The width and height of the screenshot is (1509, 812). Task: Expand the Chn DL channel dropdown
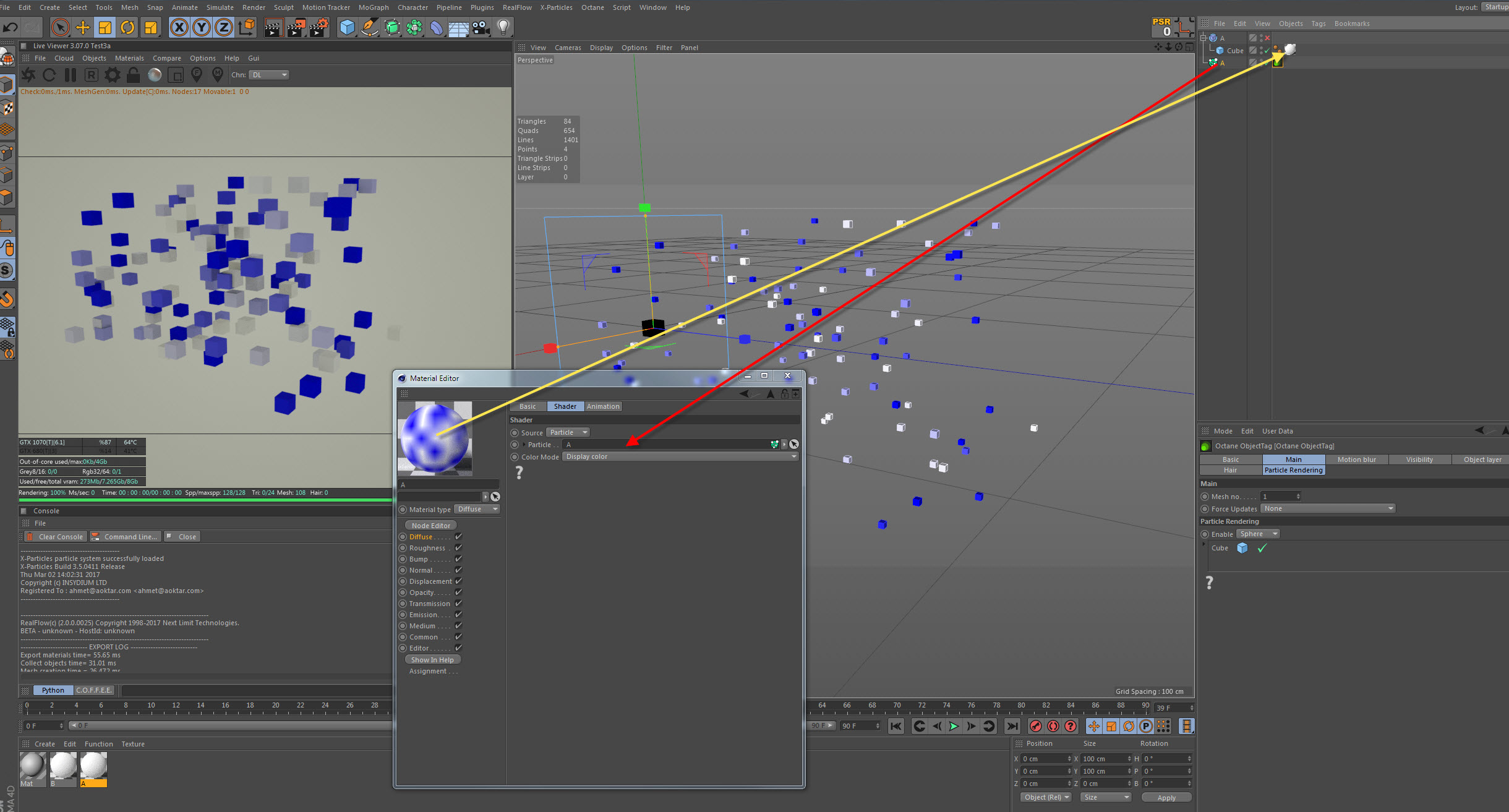pos(269,75)
